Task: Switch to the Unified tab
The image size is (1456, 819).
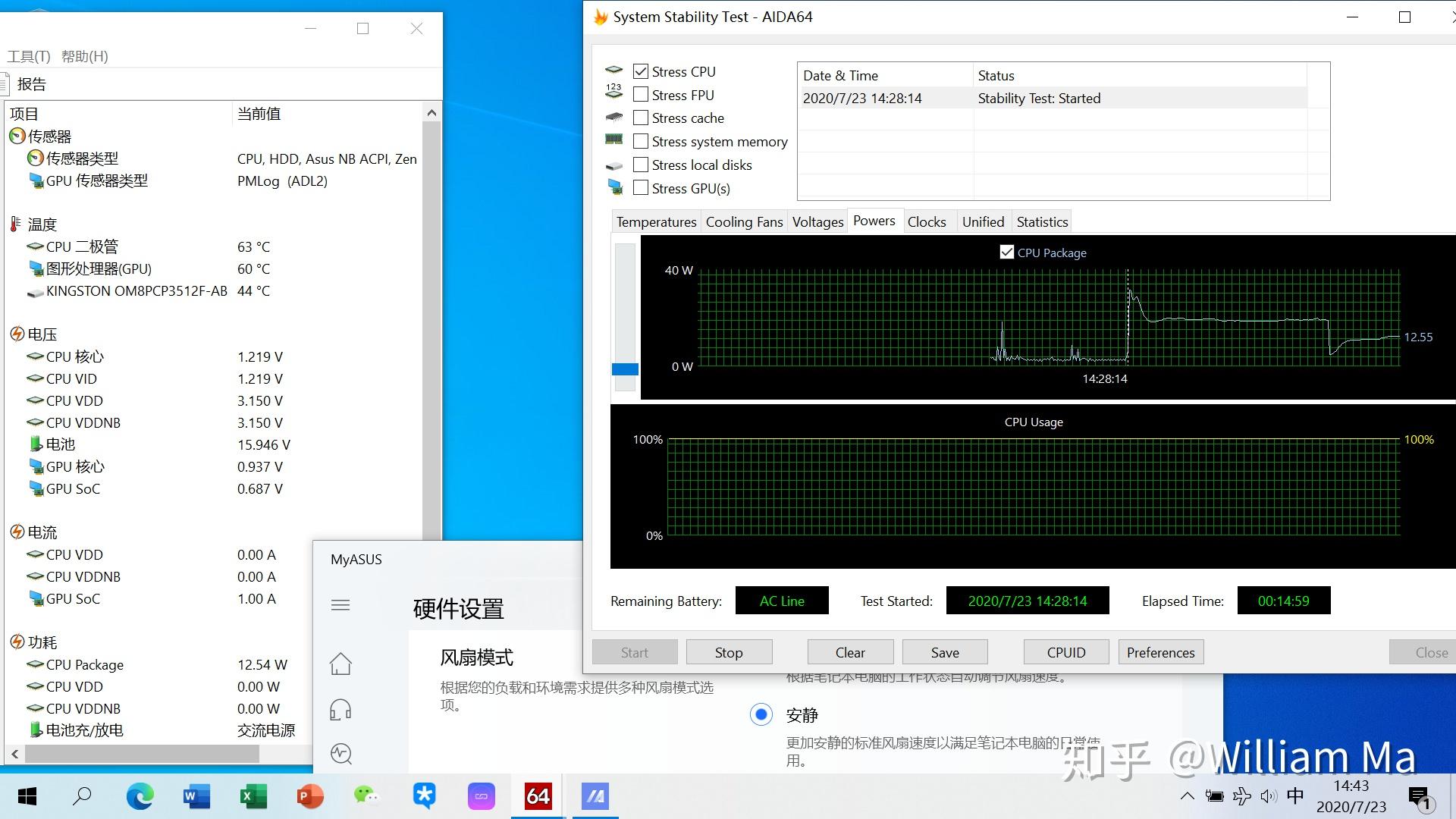Action: [983, 221]
